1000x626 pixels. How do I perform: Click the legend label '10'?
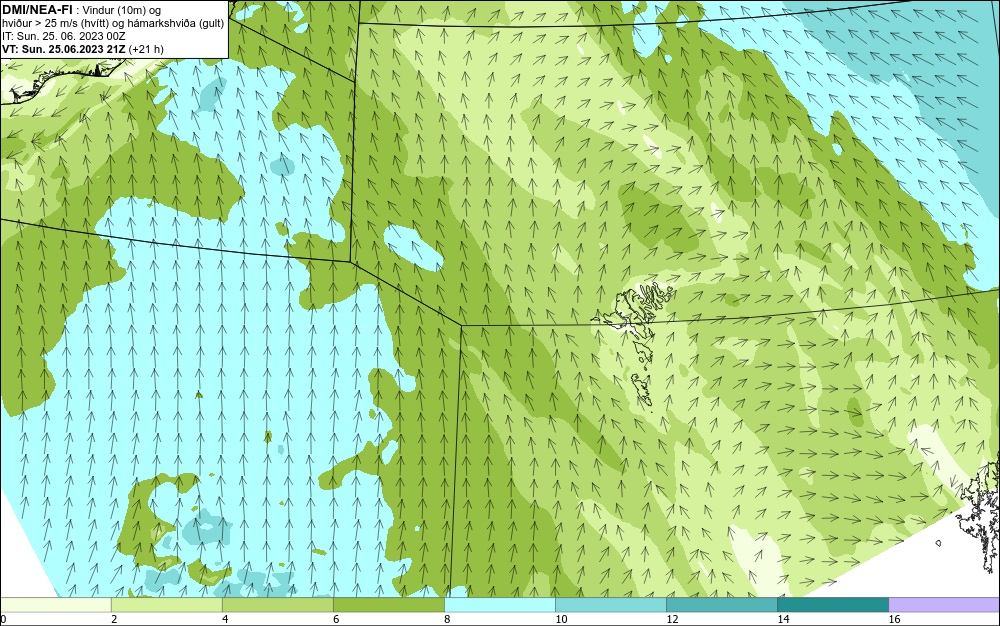click(x=561, y=619)
